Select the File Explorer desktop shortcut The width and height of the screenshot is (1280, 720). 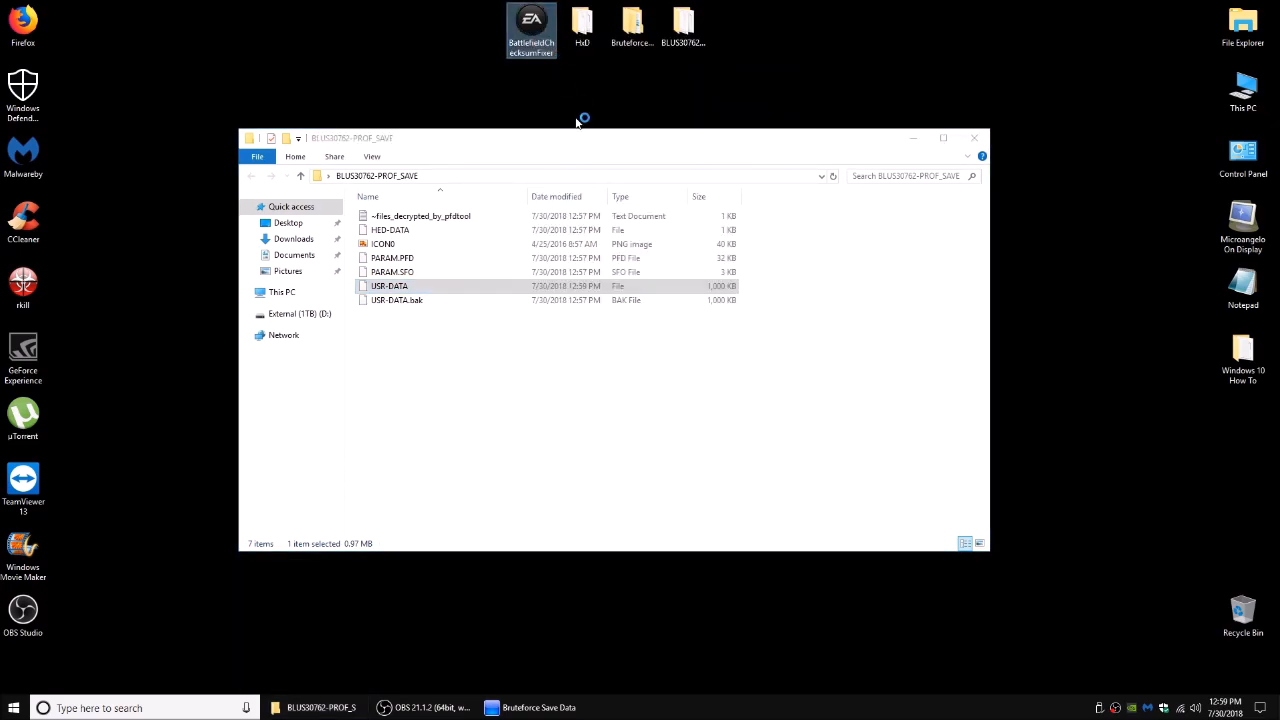[x=1243, y=27]
